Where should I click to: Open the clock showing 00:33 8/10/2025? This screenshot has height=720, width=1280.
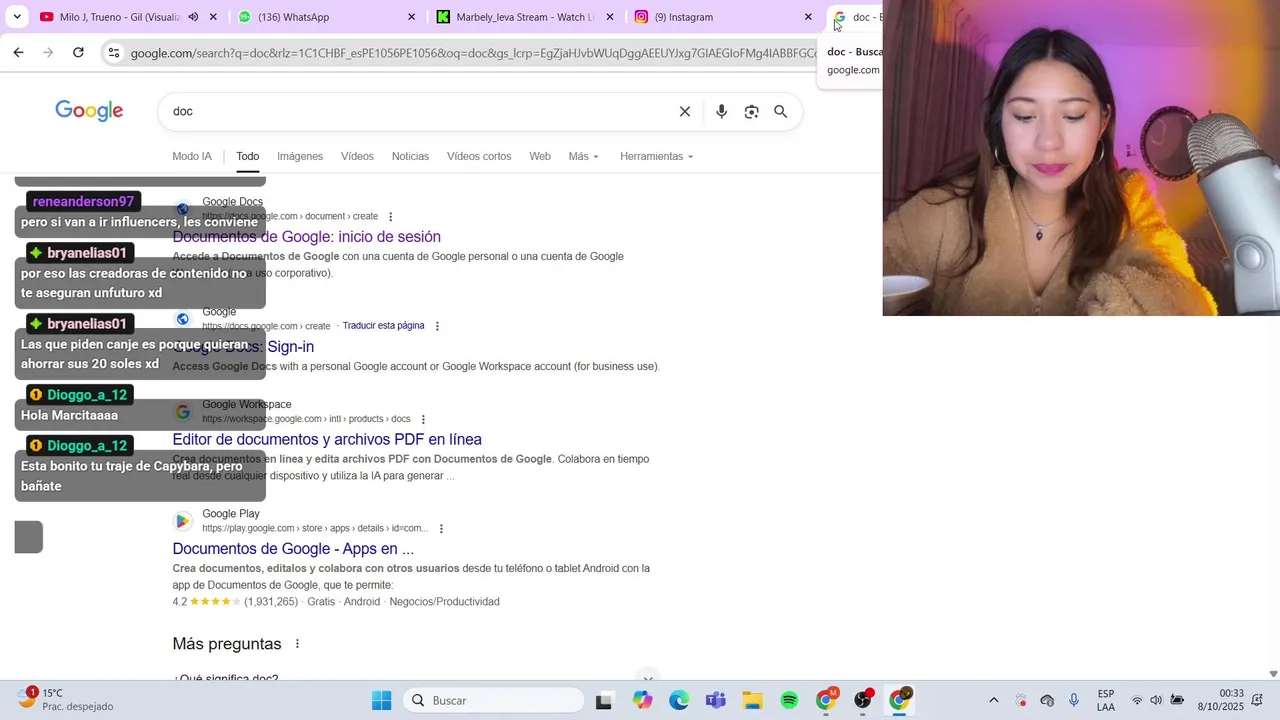1220,700
